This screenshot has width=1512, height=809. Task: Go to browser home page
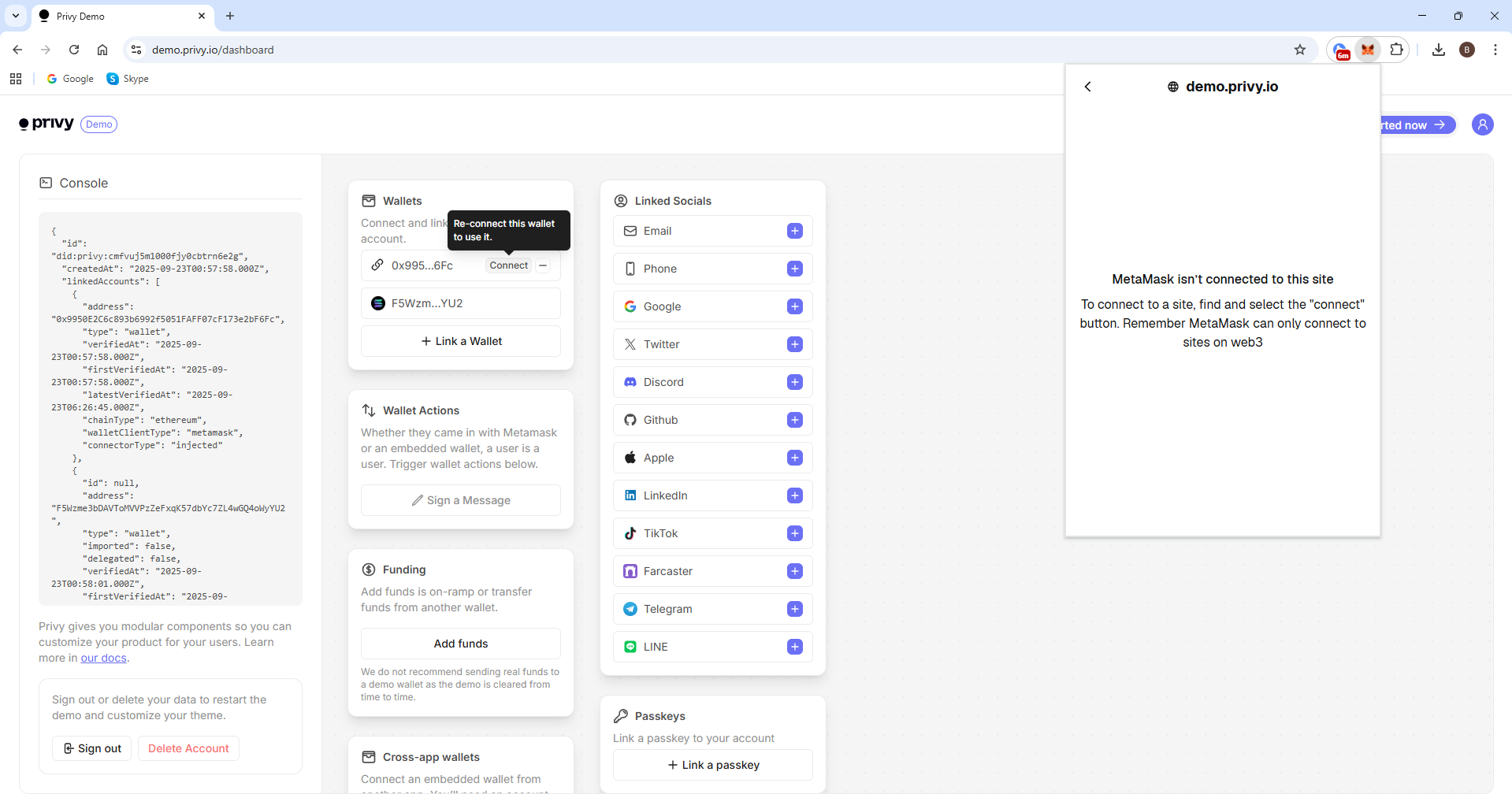click(x=102, y=50)
